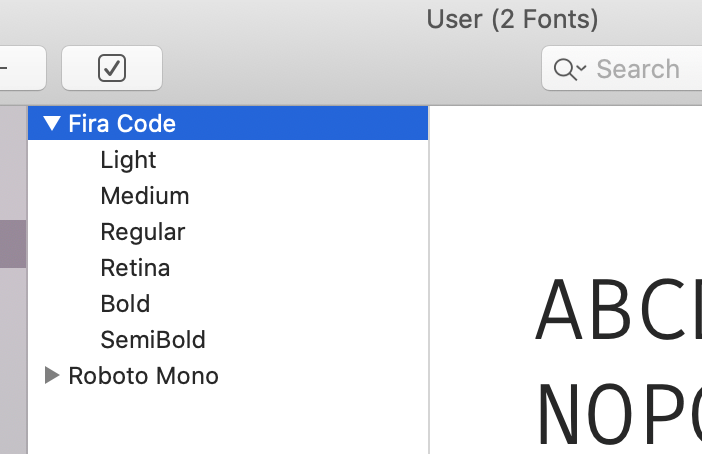The height and width of the screenshot is (454, 702).
Task: Open the magnifying glass search options dropdown
Action: tap(569, 69)
